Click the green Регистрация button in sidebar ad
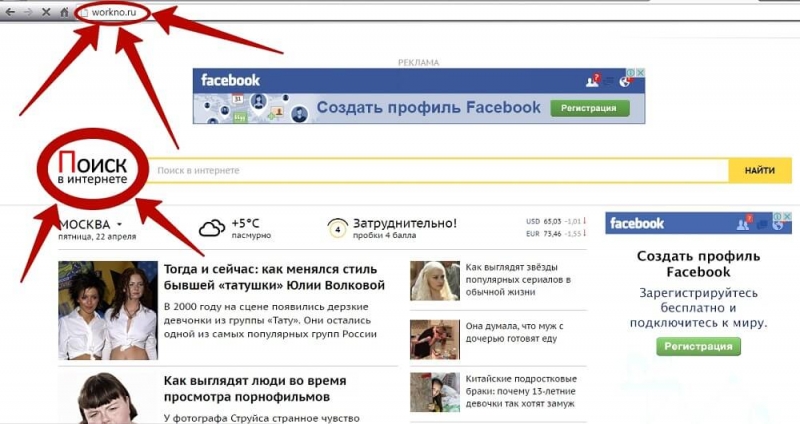 point(698,346)
